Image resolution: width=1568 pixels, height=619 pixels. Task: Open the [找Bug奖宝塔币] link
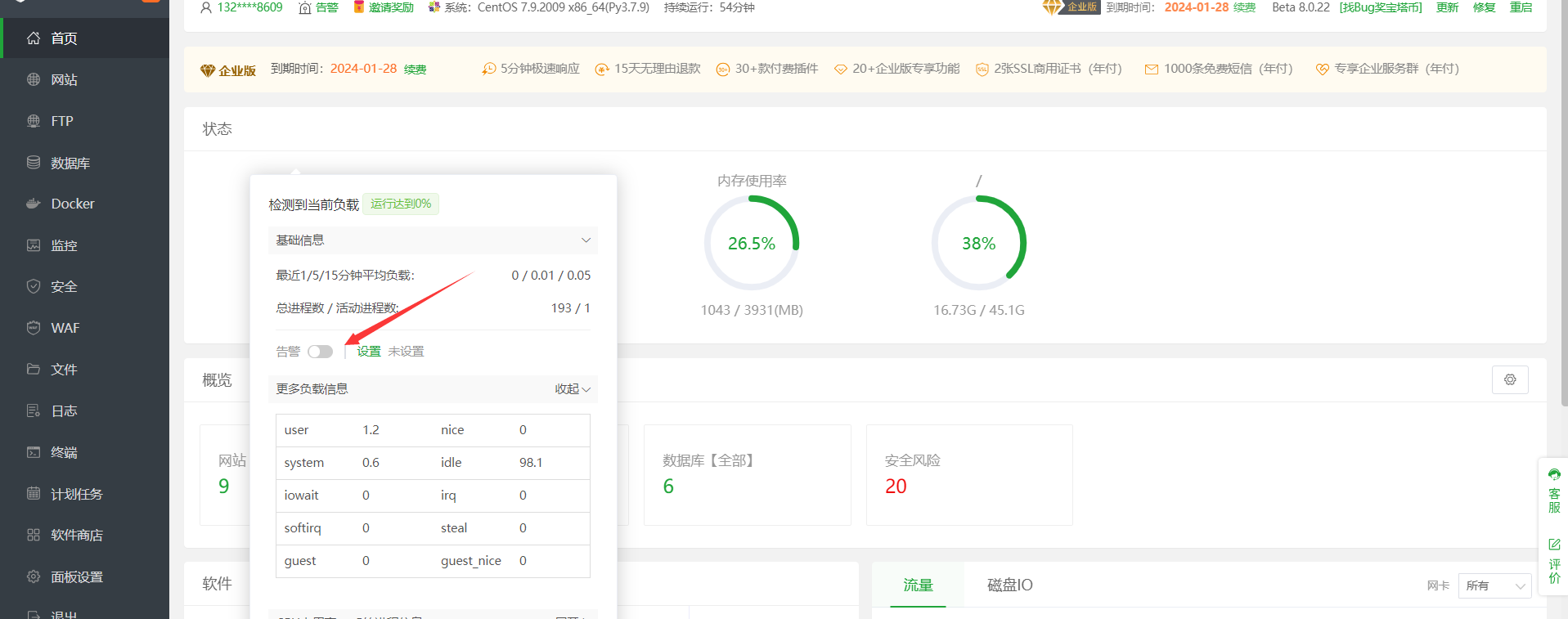pyautogui.click(x=1381, y=7)
